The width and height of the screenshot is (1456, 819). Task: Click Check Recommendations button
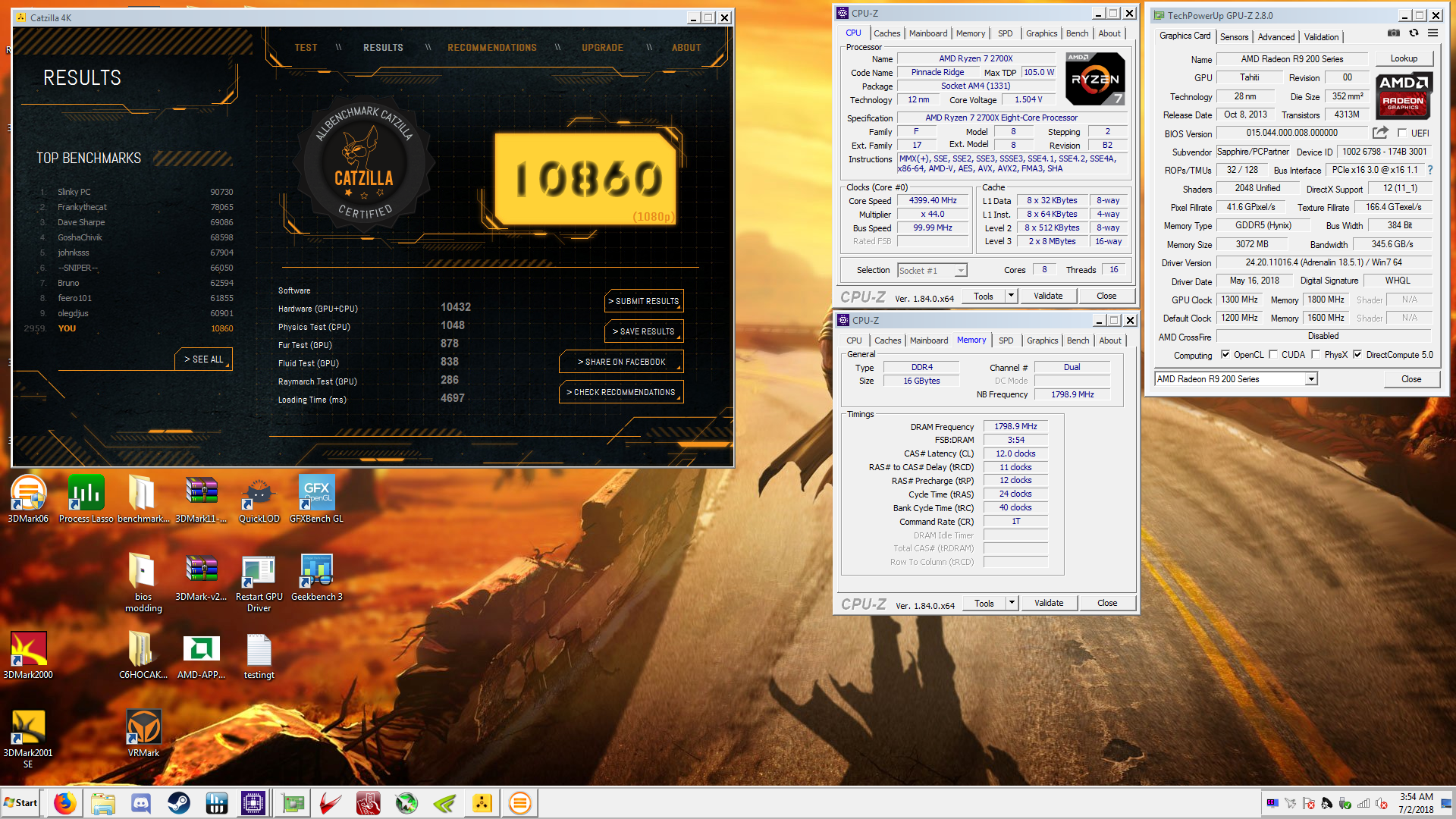coord(621,392)
